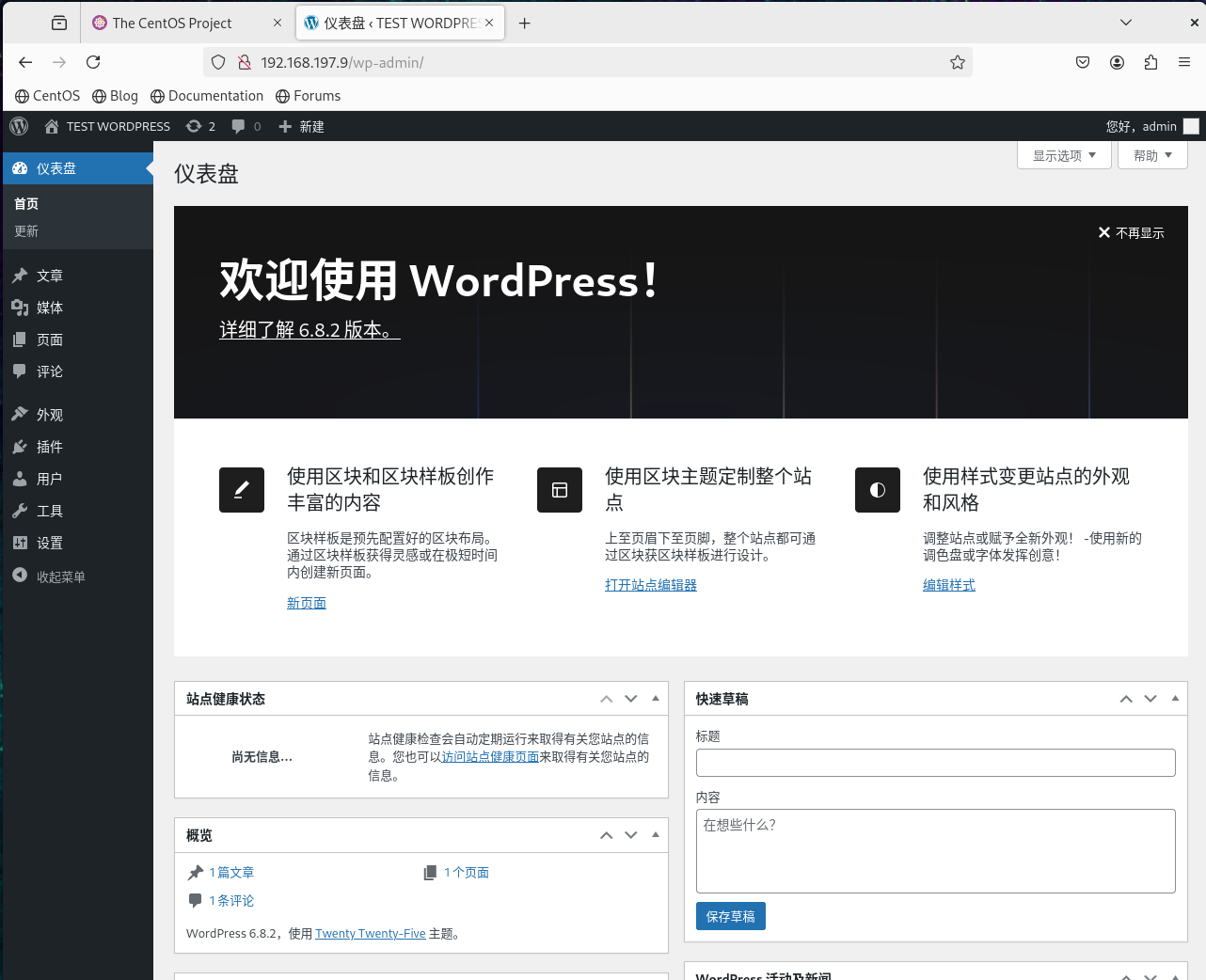This screenshot has height=980, width=1206.
Task: Collapse the 概览 panel
Action: tap(656, 835)
